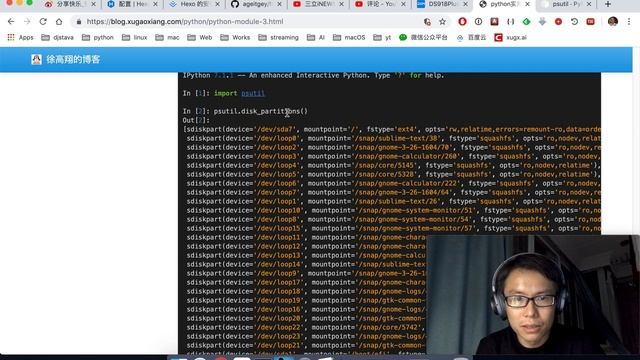Bookmark this page with the star icon
Viewport: 640px width, 360px height.
tap(442, 22)
